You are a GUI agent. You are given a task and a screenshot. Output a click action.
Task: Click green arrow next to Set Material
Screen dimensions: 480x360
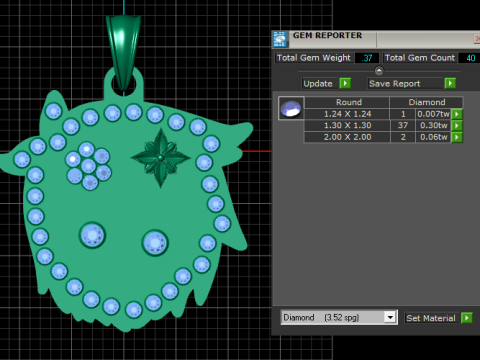click(x=467, y=318)
